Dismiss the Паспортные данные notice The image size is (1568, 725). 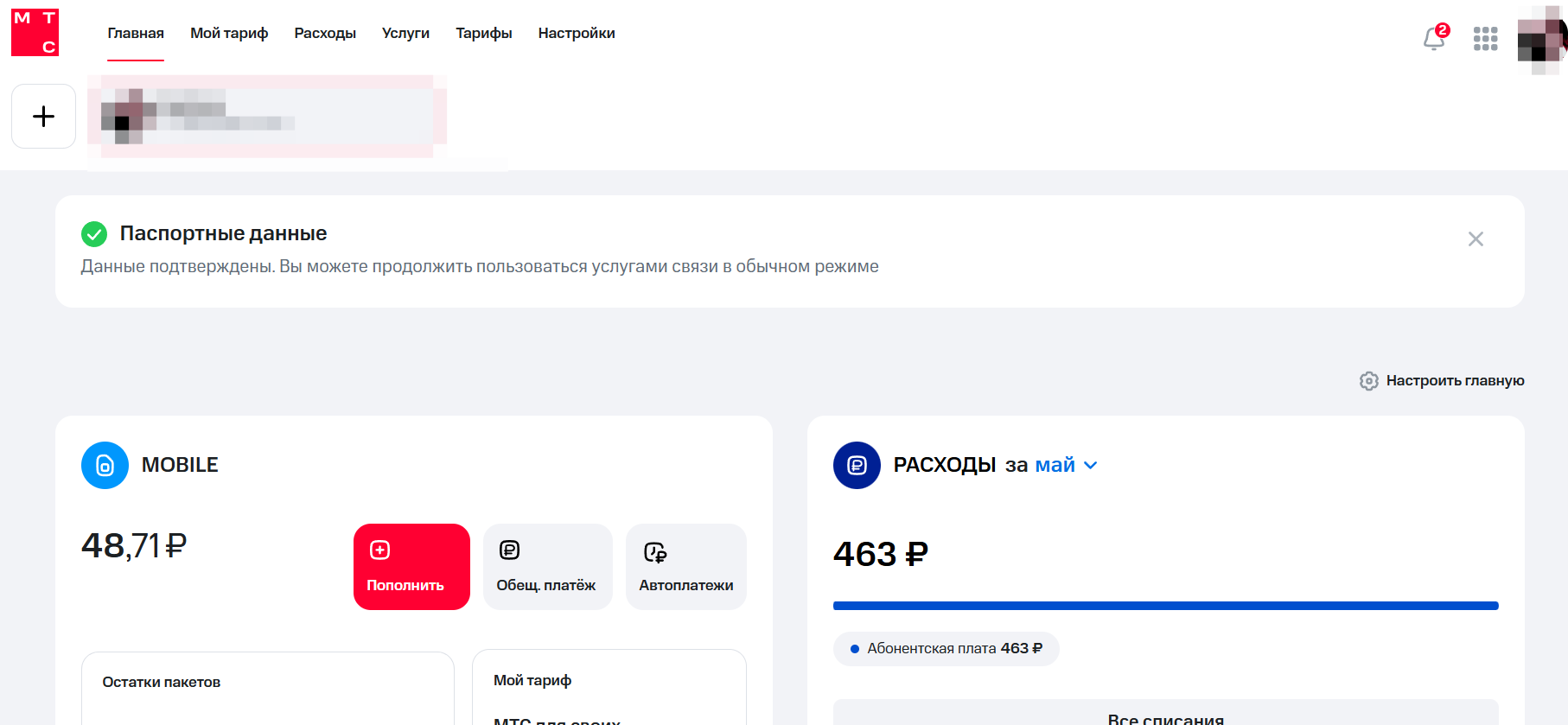[x=1476, y=238]
